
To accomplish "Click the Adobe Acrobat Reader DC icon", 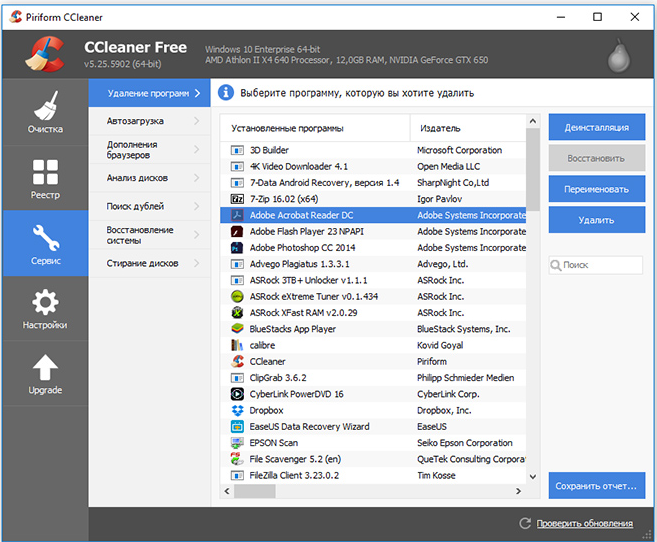I will (237, 215).
